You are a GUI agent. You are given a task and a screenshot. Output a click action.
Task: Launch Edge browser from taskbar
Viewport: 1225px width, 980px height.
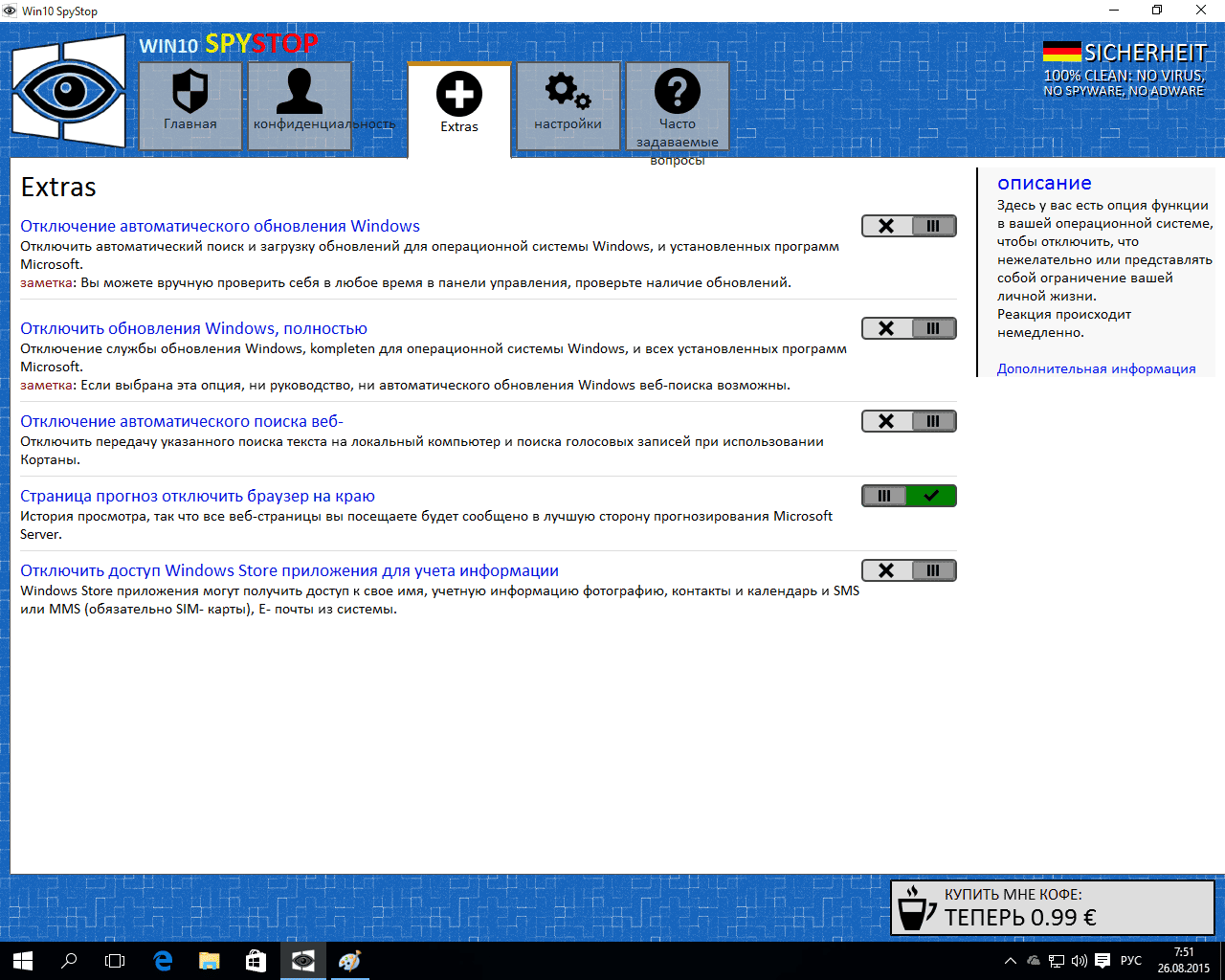coord(163,961)
